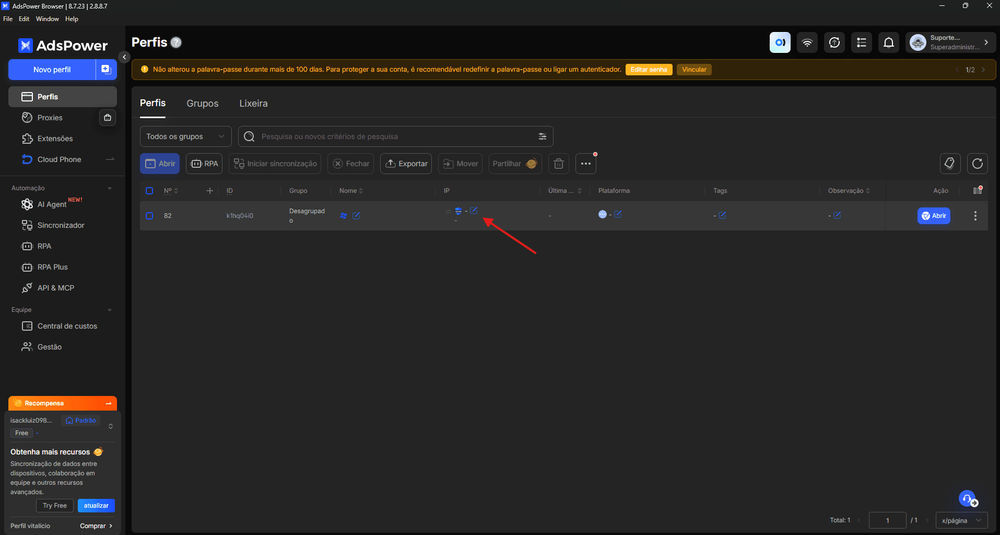Screen dimensions: 1000x535
Task: Expand the Suporte account menu
Action: click(950, 43)
